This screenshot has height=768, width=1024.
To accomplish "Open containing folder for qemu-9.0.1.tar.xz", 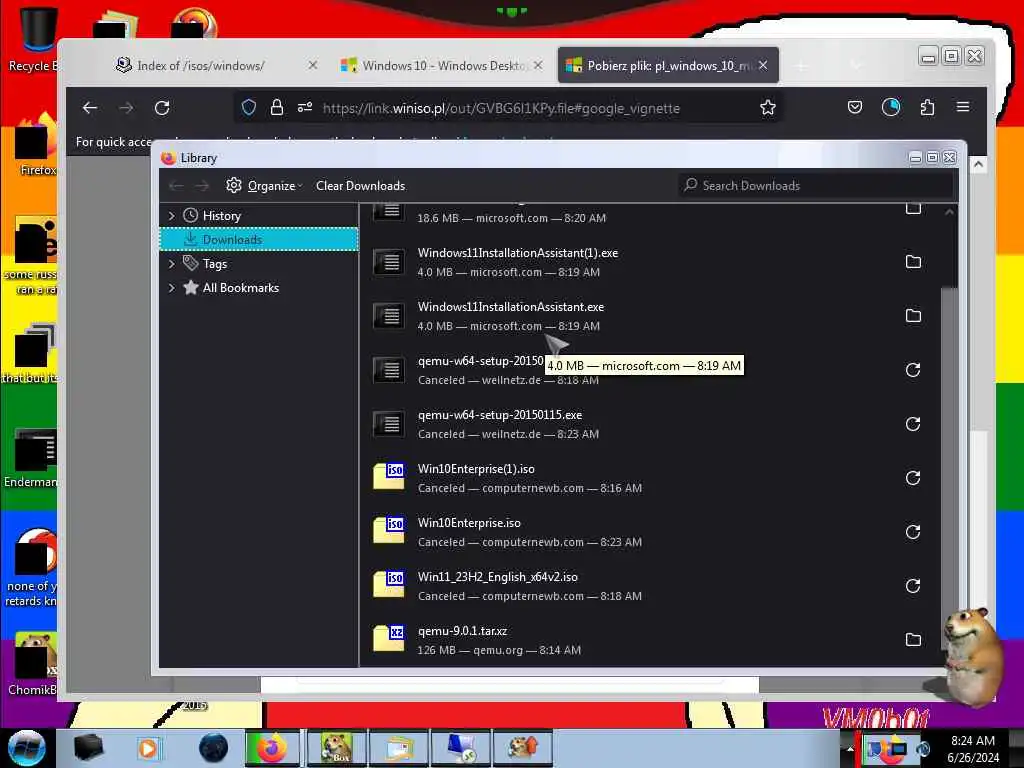I will pos(913,640).
